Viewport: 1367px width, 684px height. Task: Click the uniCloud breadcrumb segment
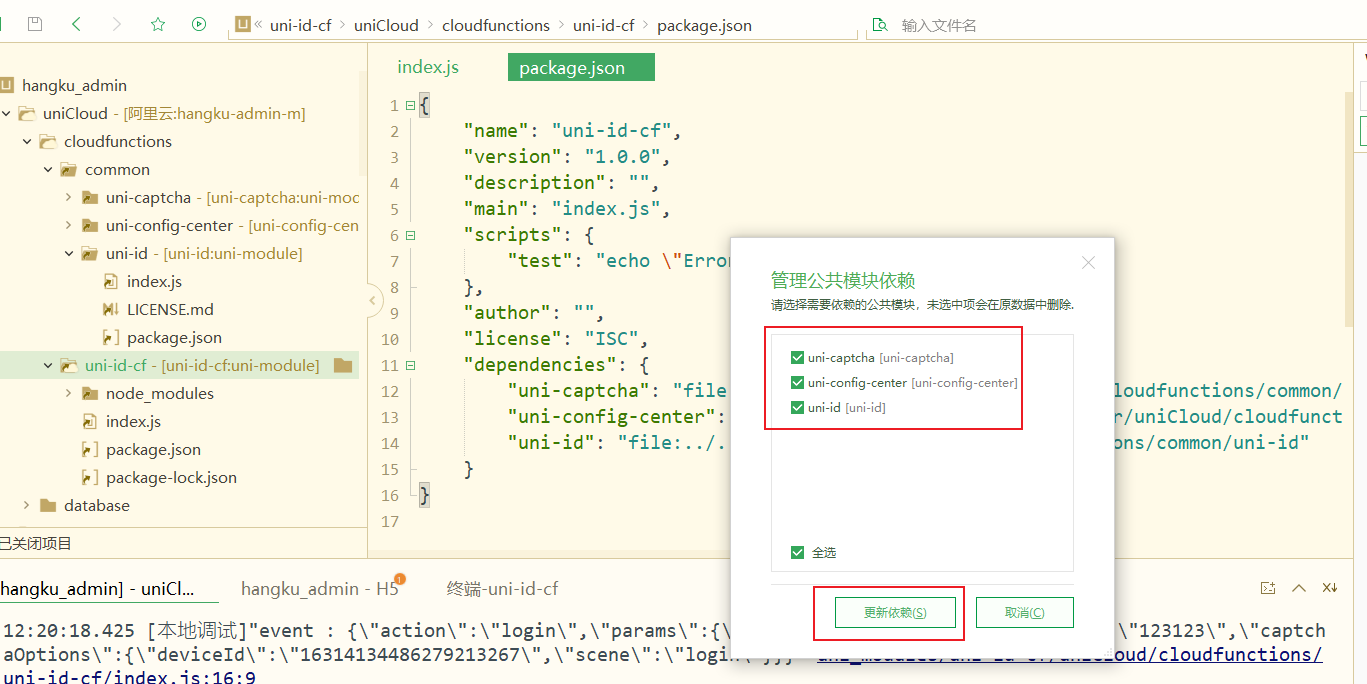385,25
